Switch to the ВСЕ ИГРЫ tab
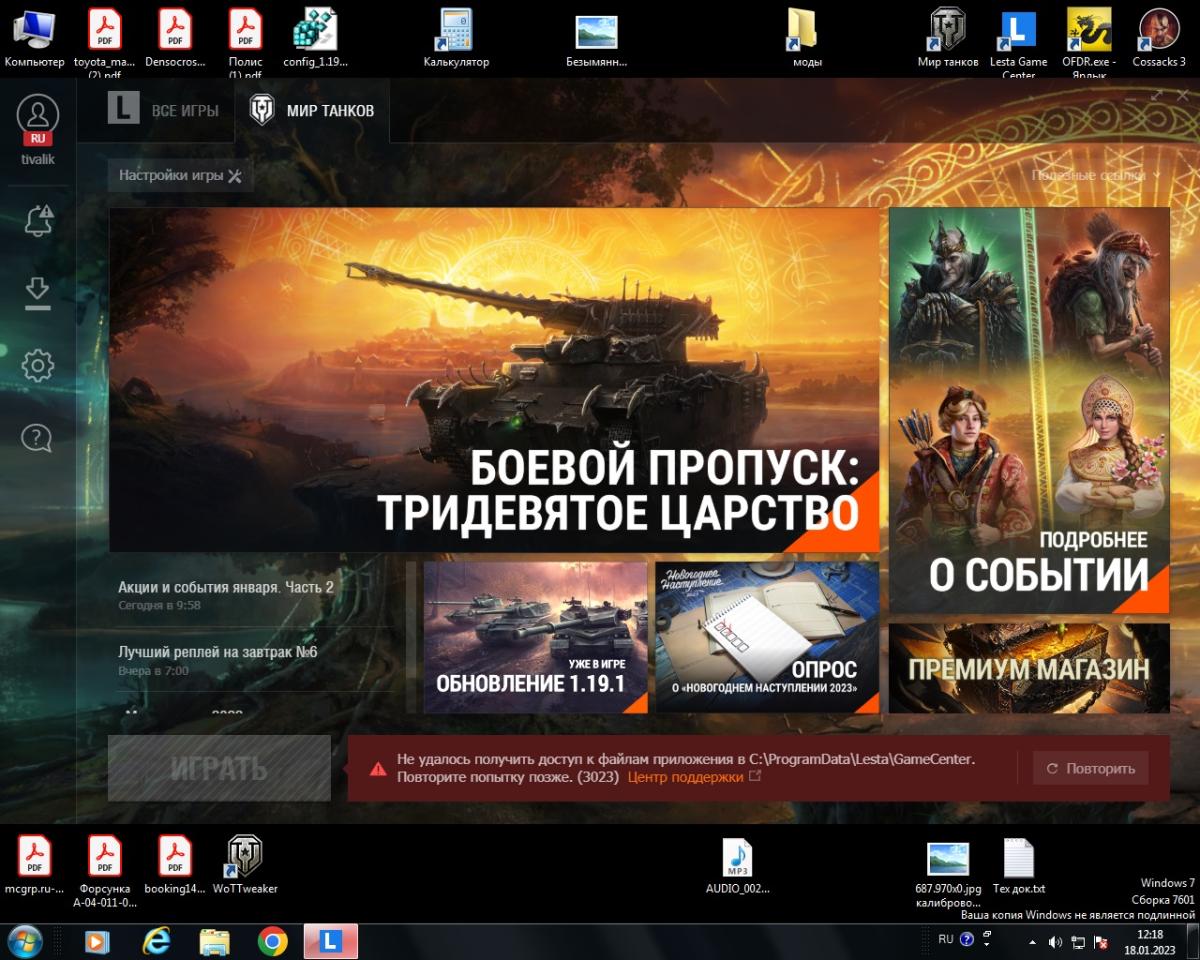This screenshot has width=1200, height=960. click(x=165, y=110)
